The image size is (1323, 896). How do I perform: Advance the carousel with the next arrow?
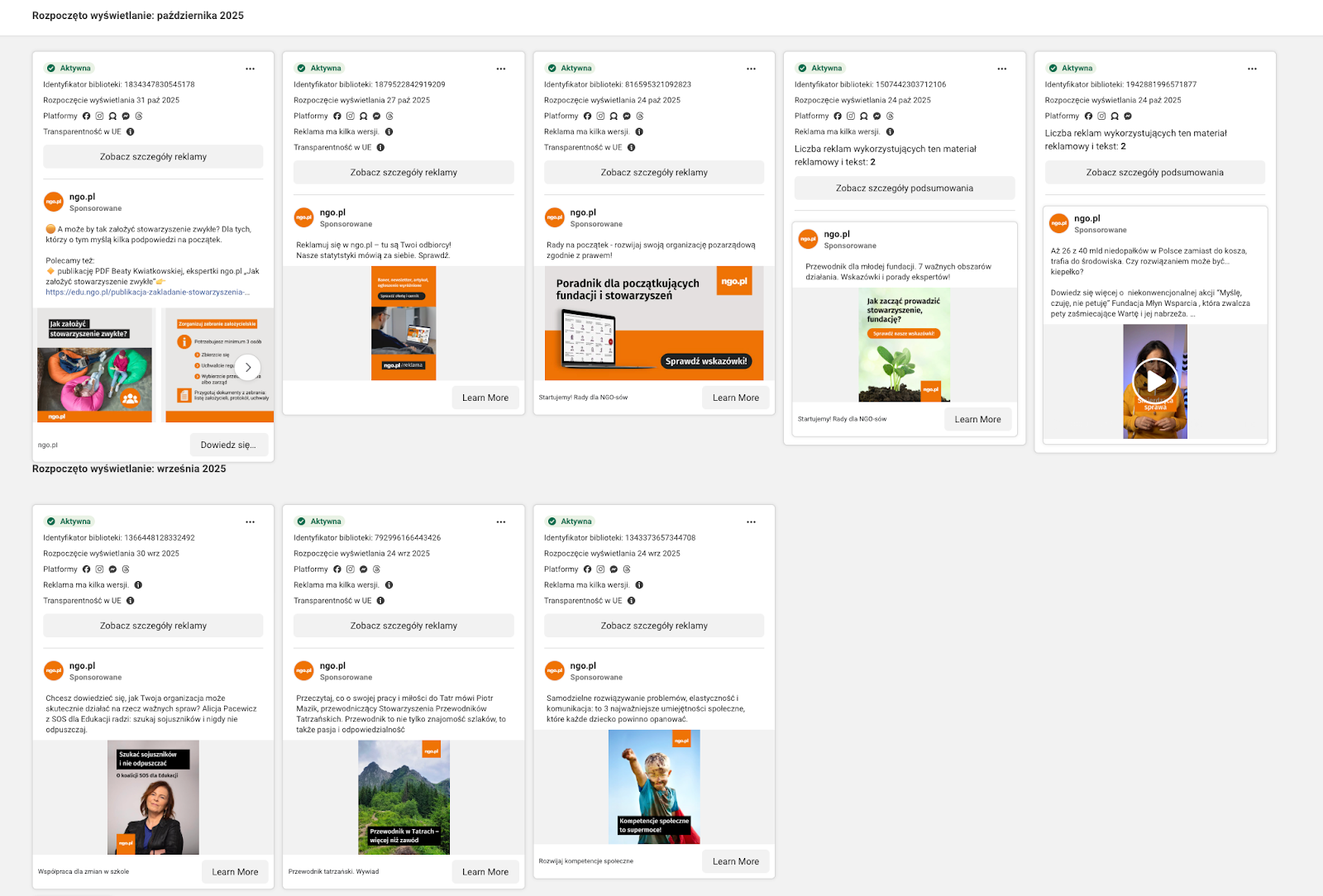point(248,367)
